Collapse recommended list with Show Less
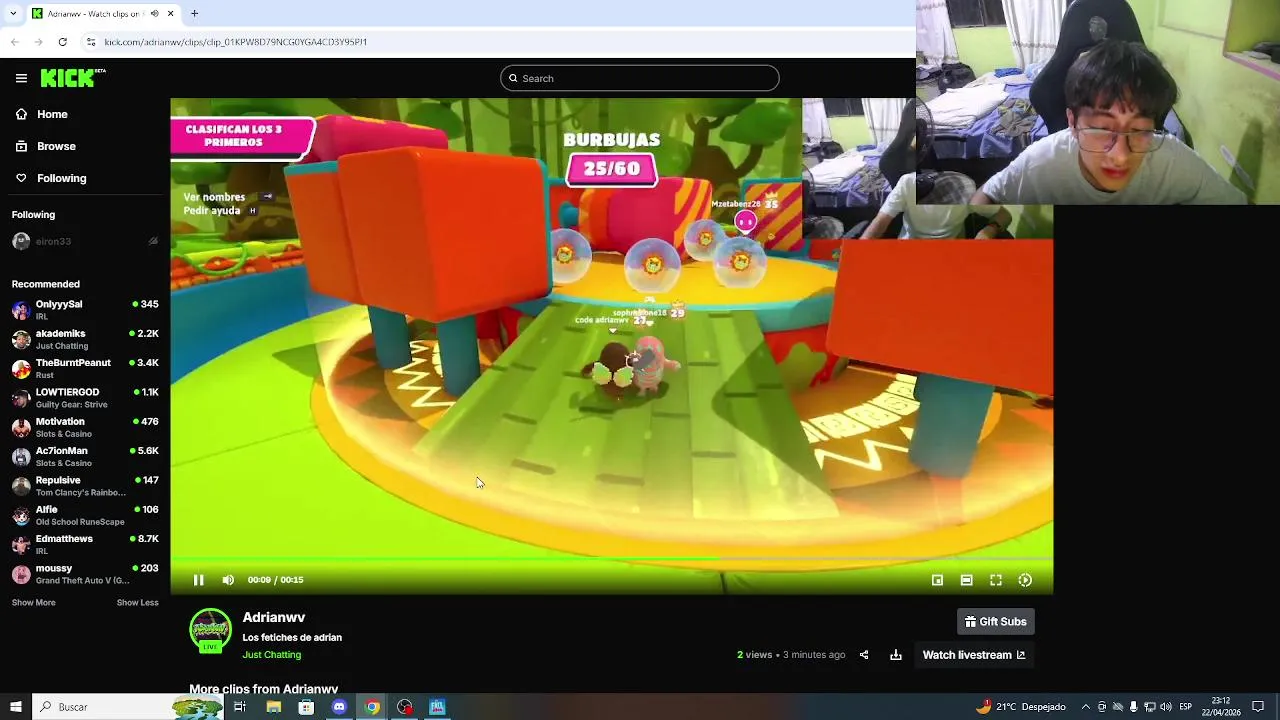 [x=137, y=603]
